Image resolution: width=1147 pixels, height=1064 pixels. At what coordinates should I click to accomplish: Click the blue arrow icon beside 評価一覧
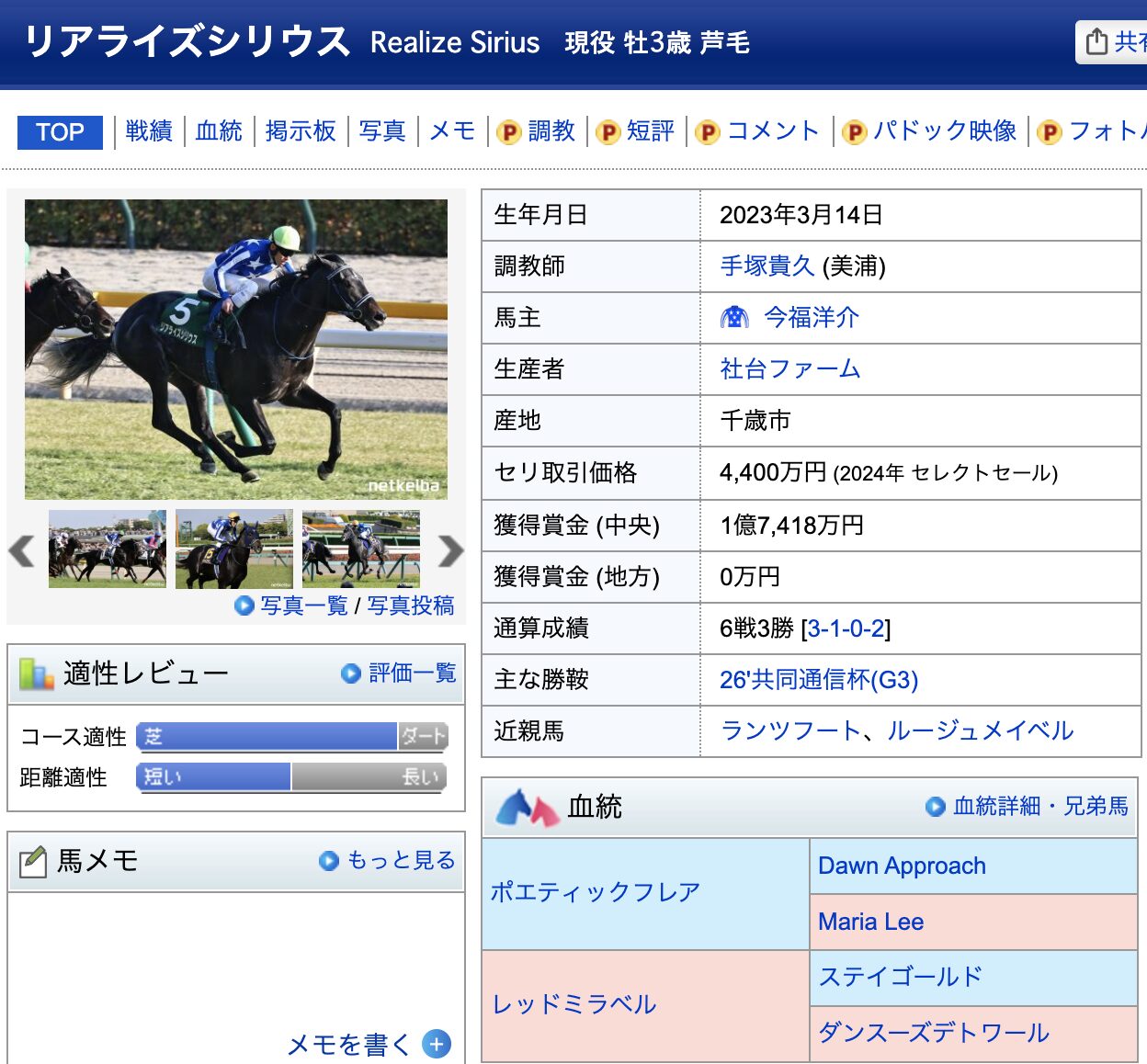pyautogui.click(x=350, y=673)
